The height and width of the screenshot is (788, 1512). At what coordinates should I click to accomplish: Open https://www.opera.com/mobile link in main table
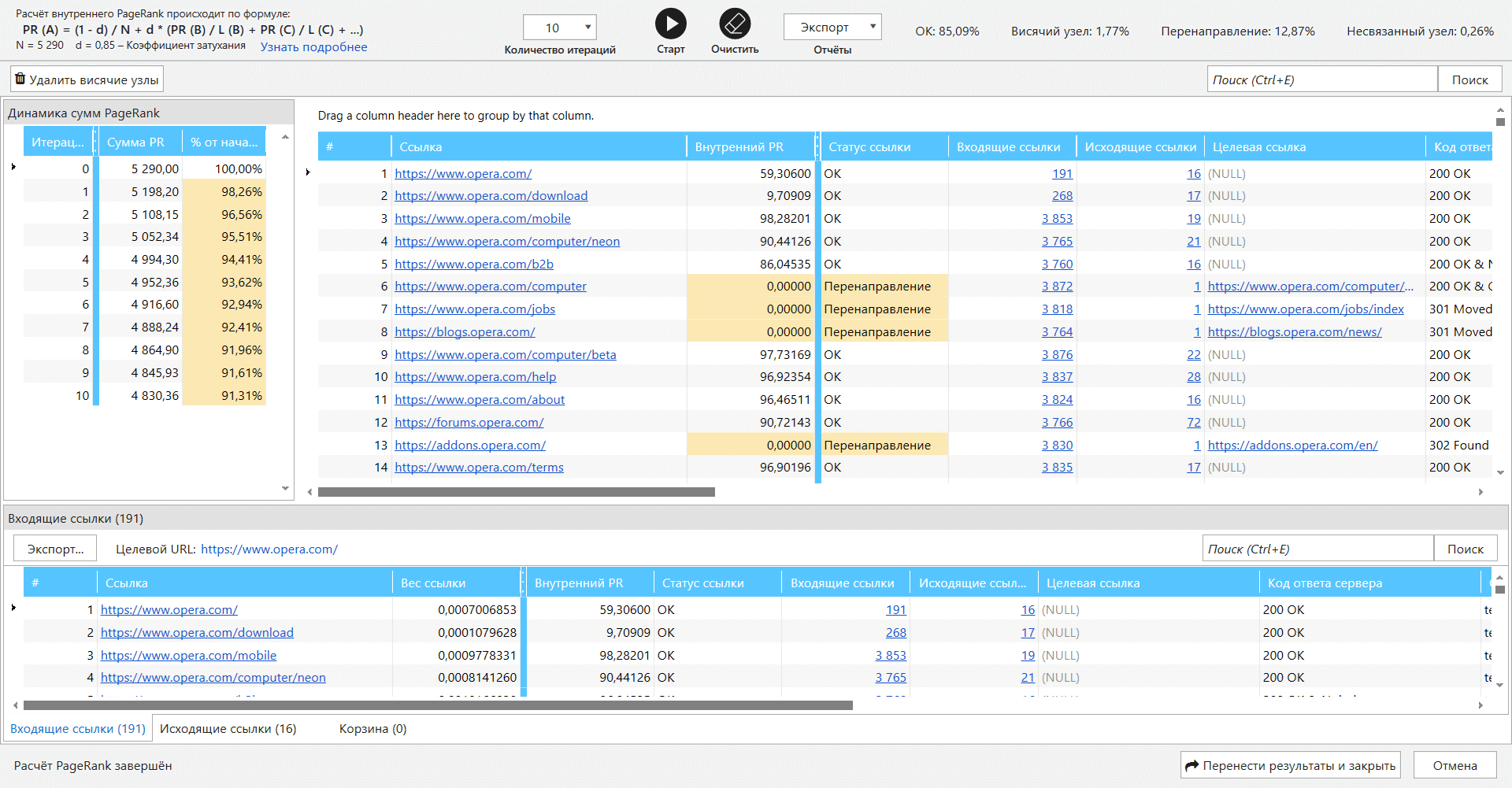(x=483, y=219)
